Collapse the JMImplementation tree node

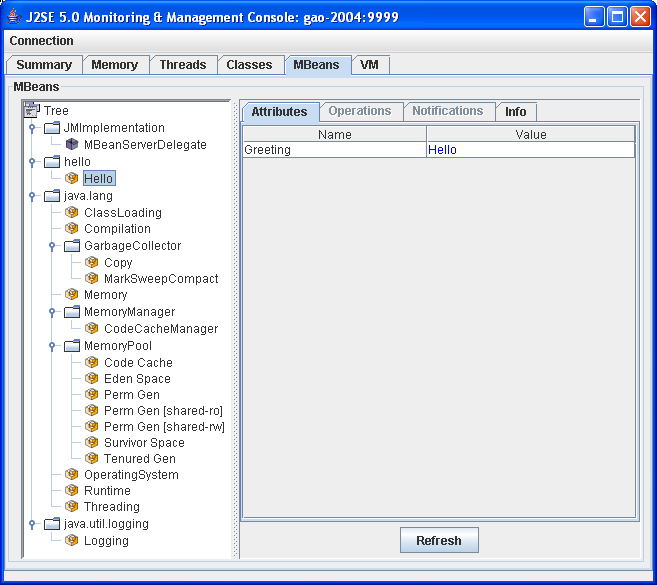pos(32,128)
